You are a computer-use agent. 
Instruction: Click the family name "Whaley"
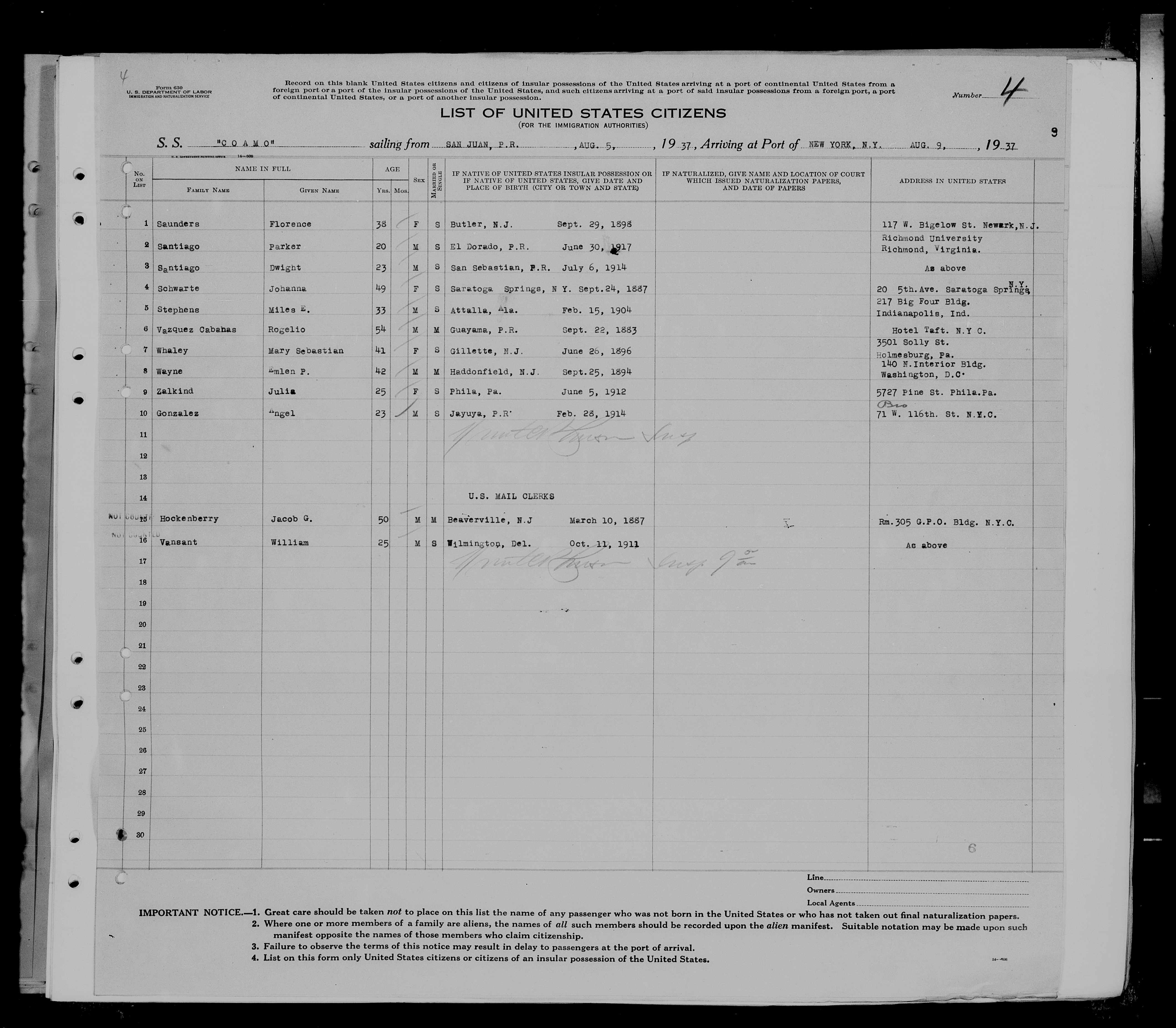click(172, 350)
